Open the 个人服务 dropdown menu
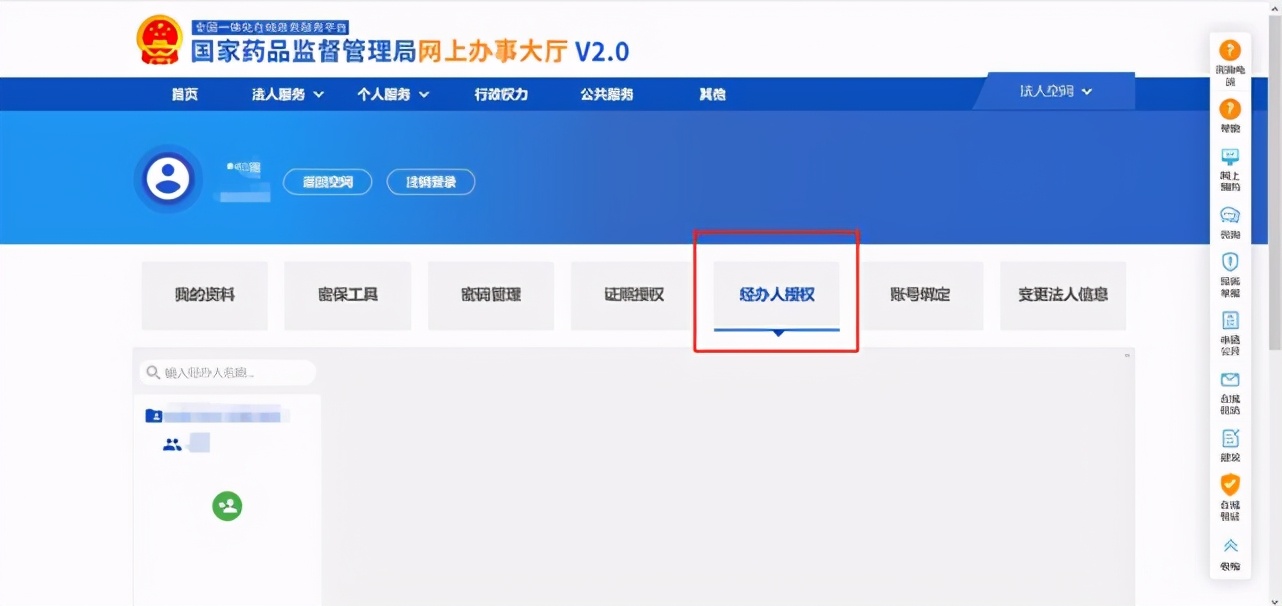 coord(393,94)
